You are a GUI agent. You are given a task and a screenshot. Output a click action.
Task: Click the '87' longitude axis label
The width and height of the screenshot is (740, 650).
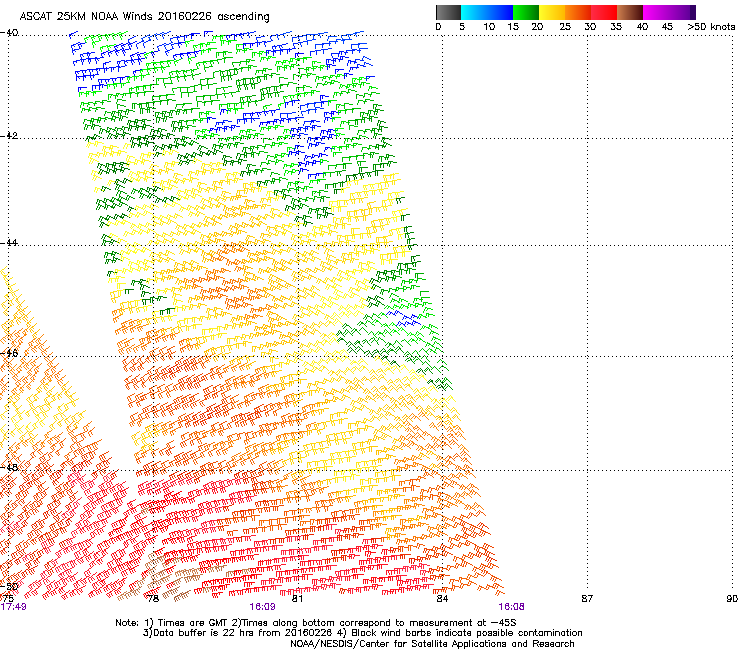(587, 599)
